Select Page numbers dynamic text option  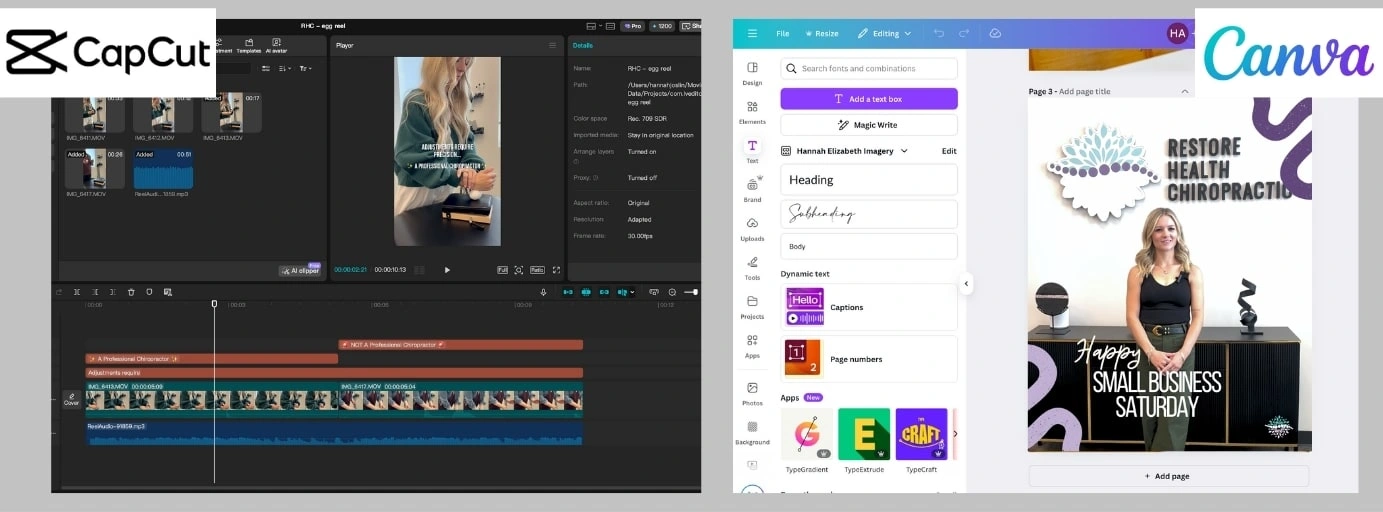coord(869,359)
